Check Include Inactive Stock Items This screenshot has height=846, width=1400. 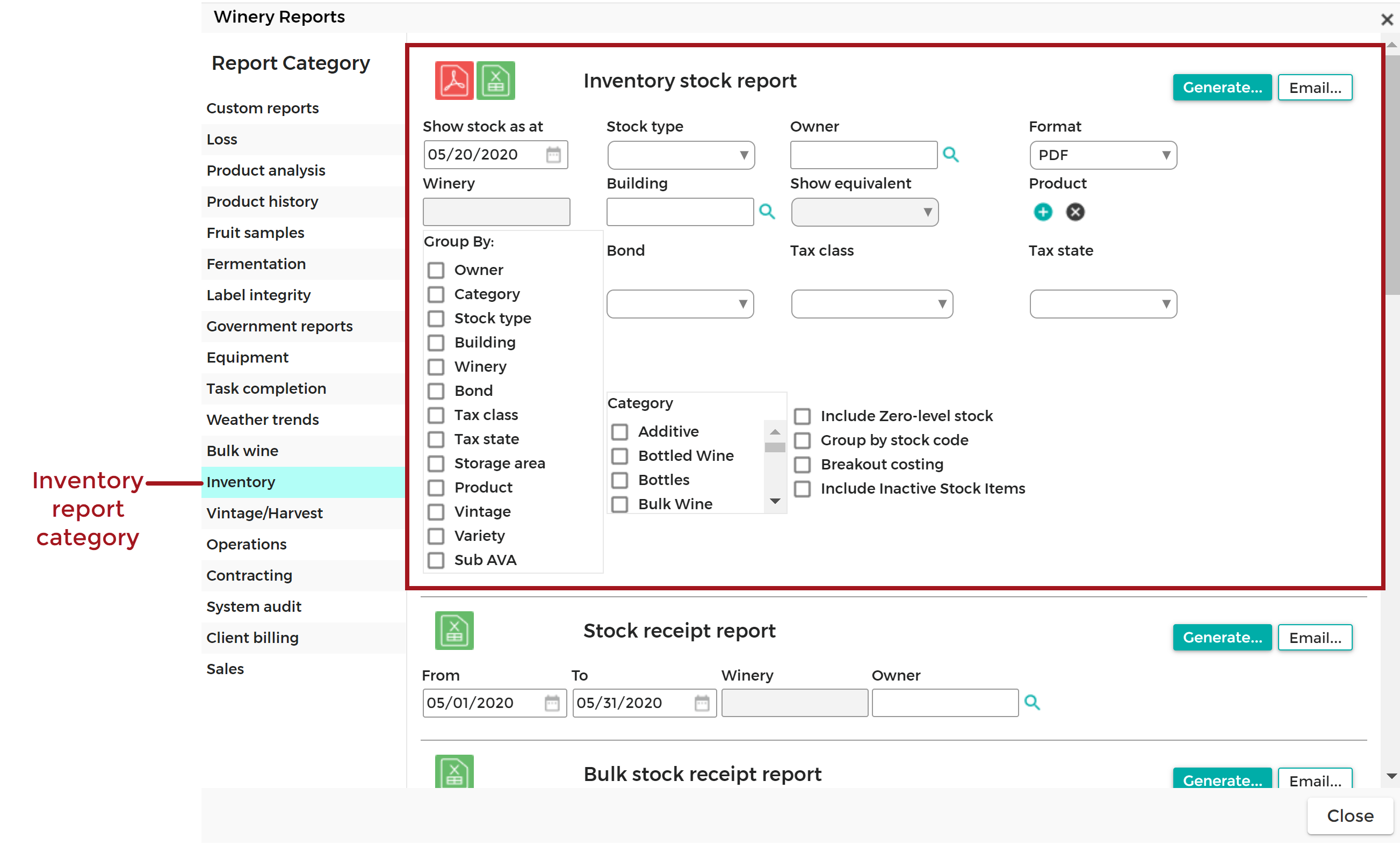(x=802, y=489)
